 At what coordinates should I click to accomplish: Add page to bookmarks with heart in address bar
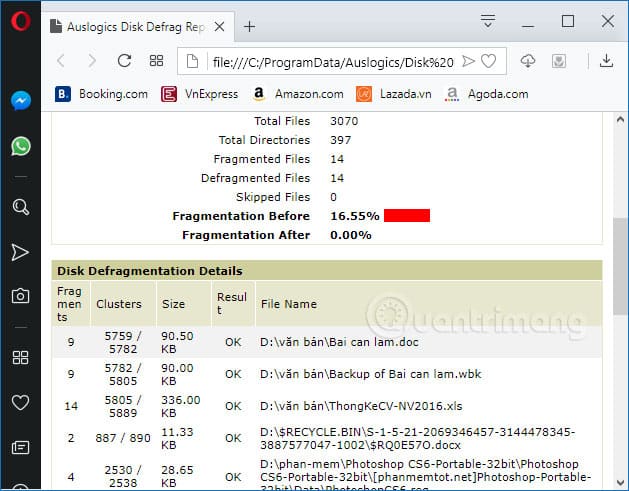tap(488, 61)
